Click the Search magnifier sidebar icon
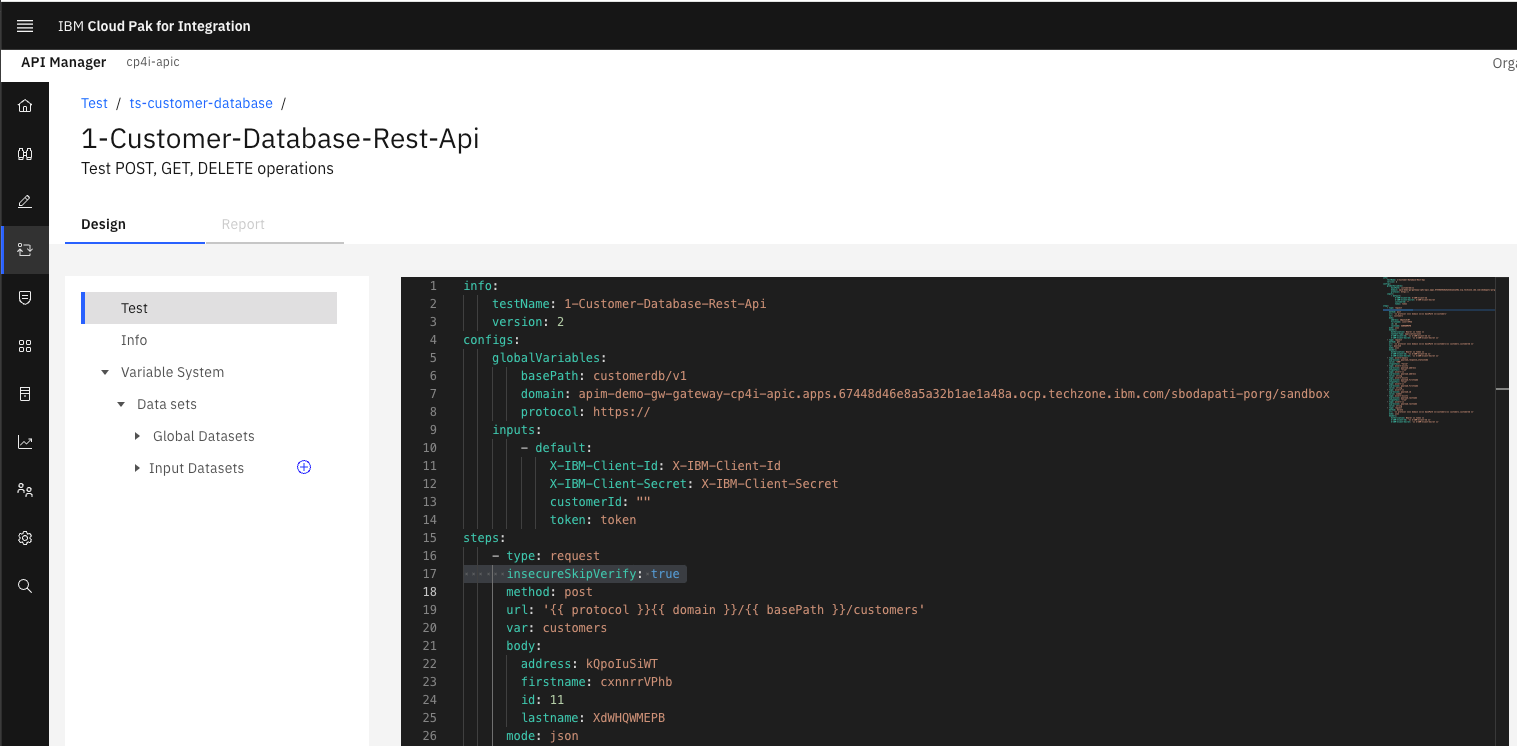The image size is (1517, 746). click(x=25, y=586)
